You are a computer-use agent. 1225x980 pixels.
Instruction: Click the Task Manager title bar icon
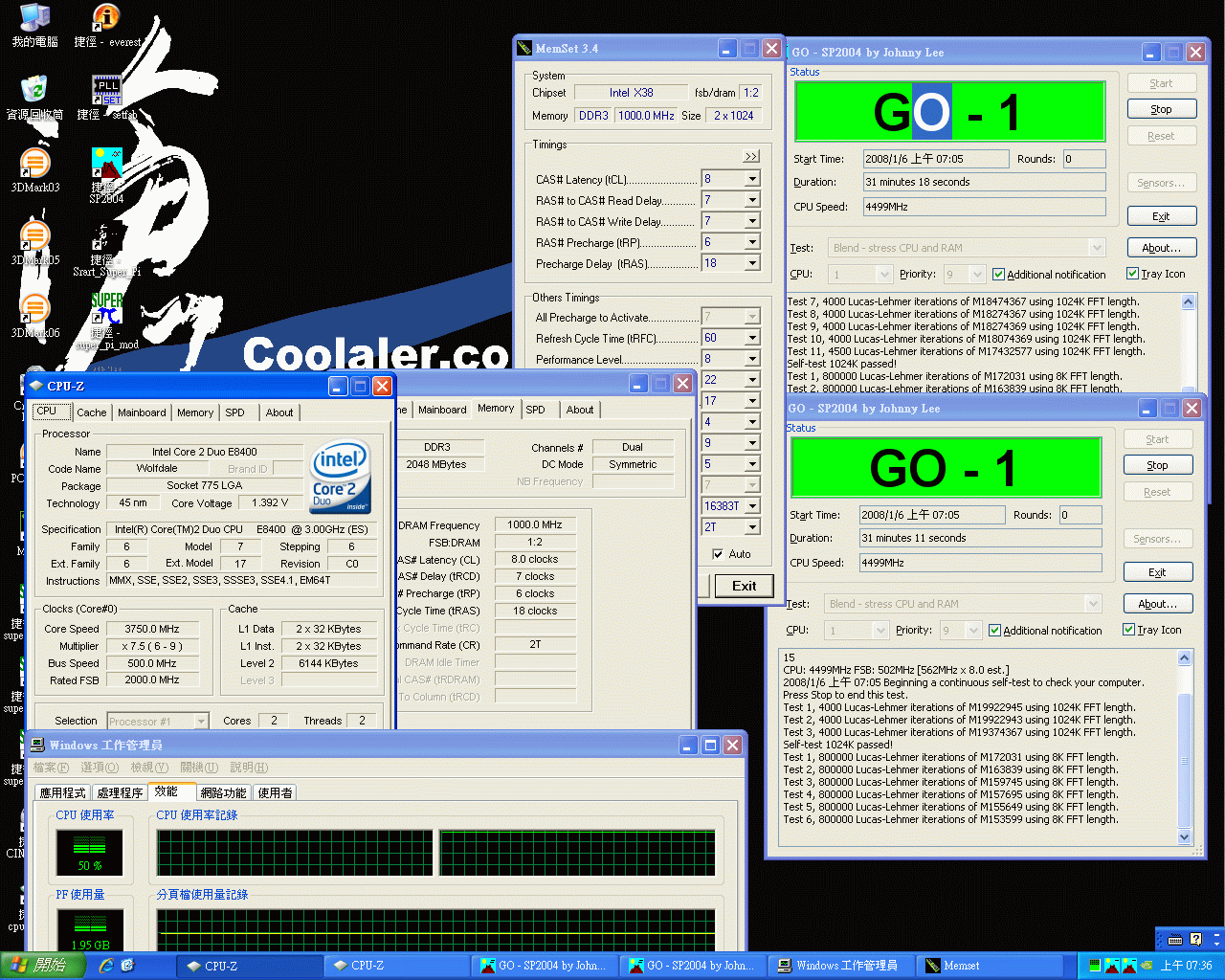click(x=37, y=745)
